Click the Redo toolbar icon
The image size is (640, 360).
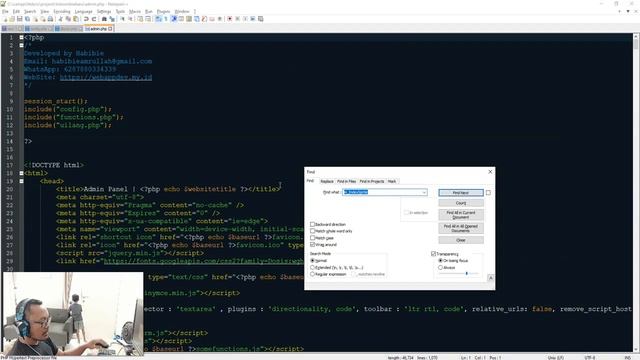click(93, 19)
